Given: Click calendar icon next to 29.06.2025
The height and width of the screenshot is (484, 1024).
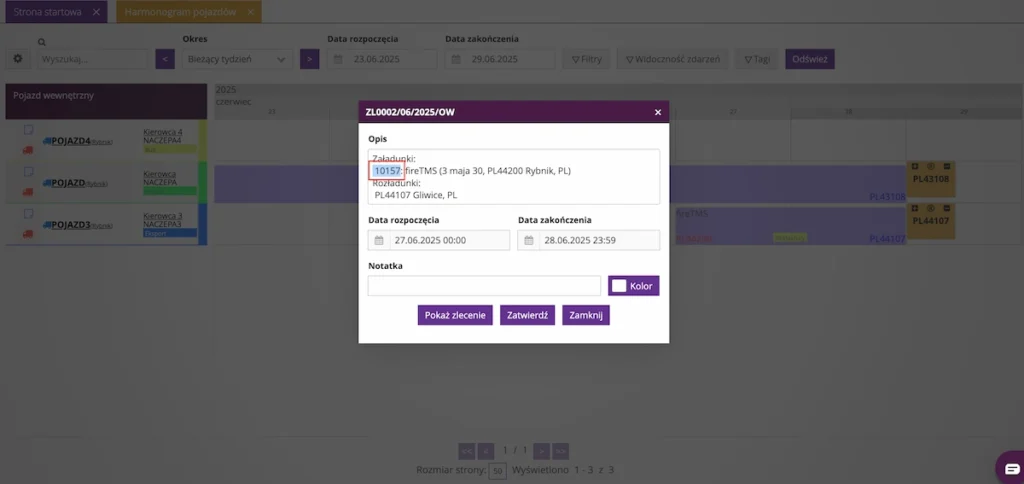Looking at the screenshot, I should click(456, 59).
